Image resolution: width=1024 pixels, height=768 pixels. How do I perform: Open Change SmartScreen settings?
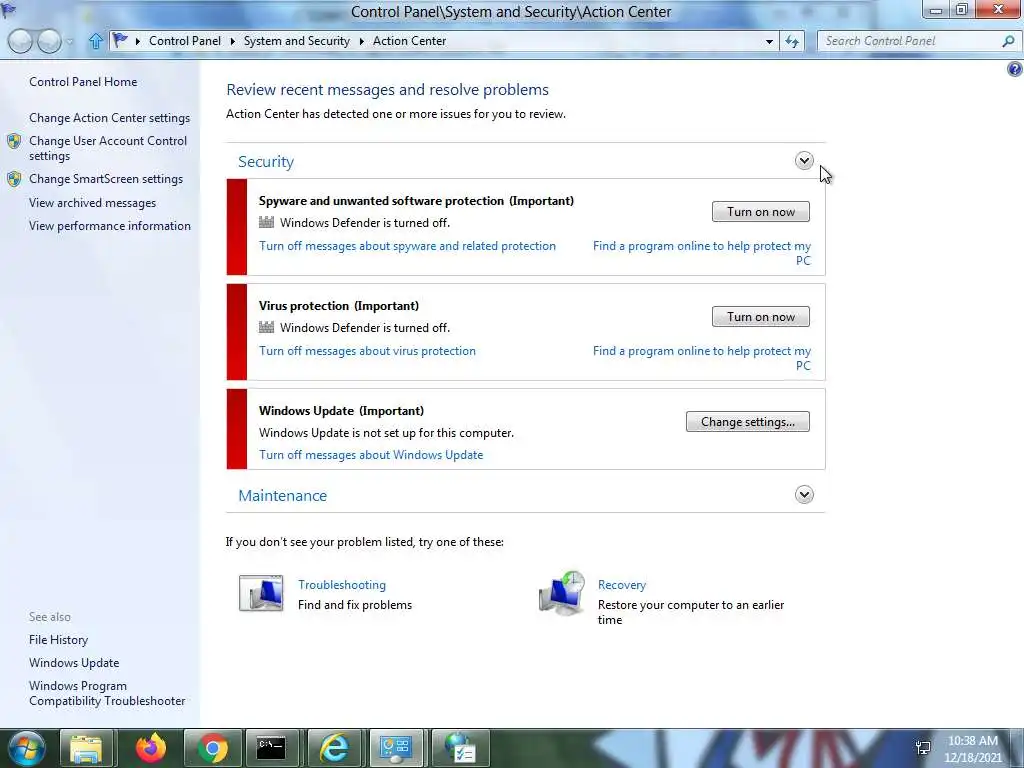[x=106, y=179]
